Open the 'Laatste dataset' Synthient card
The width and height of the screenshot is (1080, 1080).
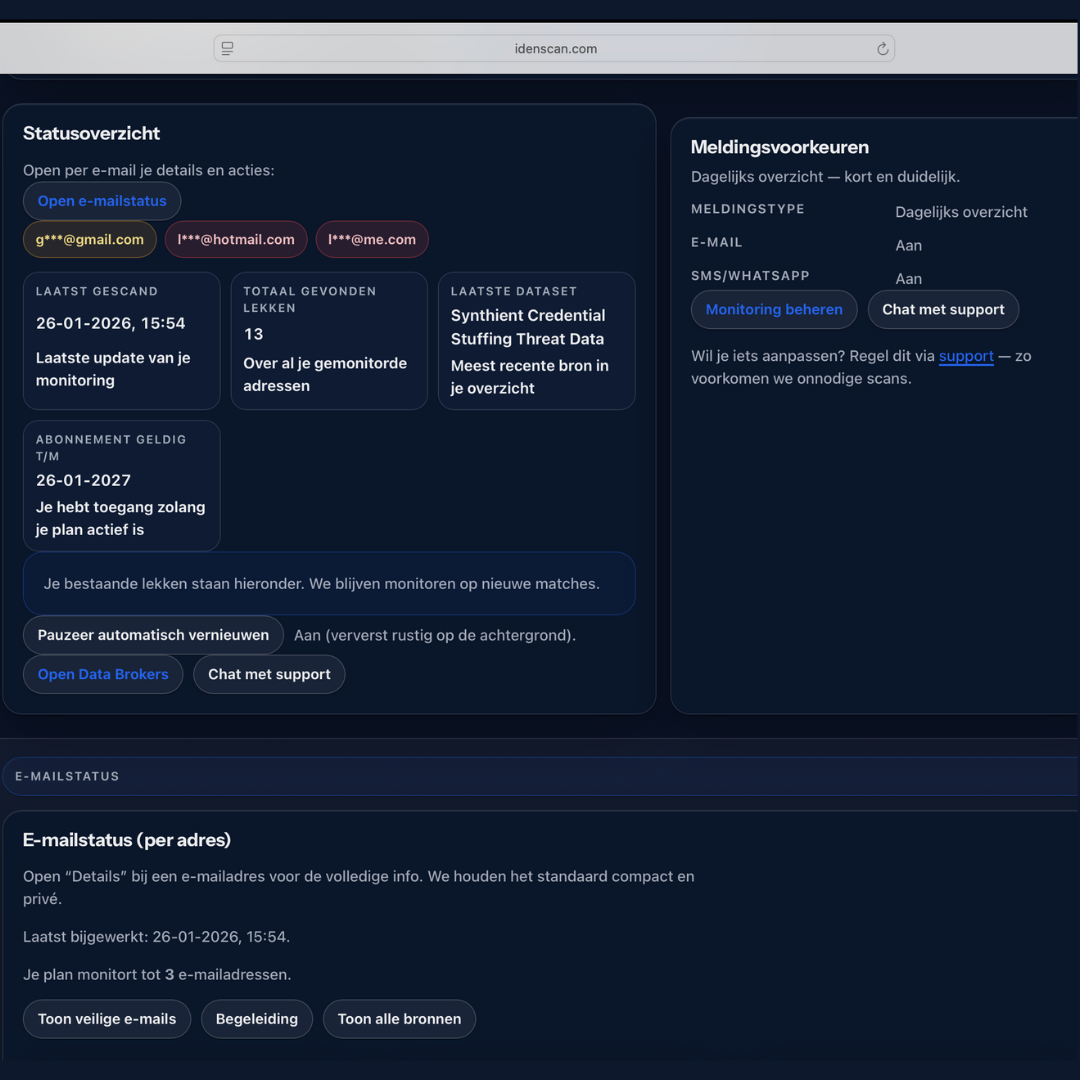pyautogui.click(x=536, y=340)
